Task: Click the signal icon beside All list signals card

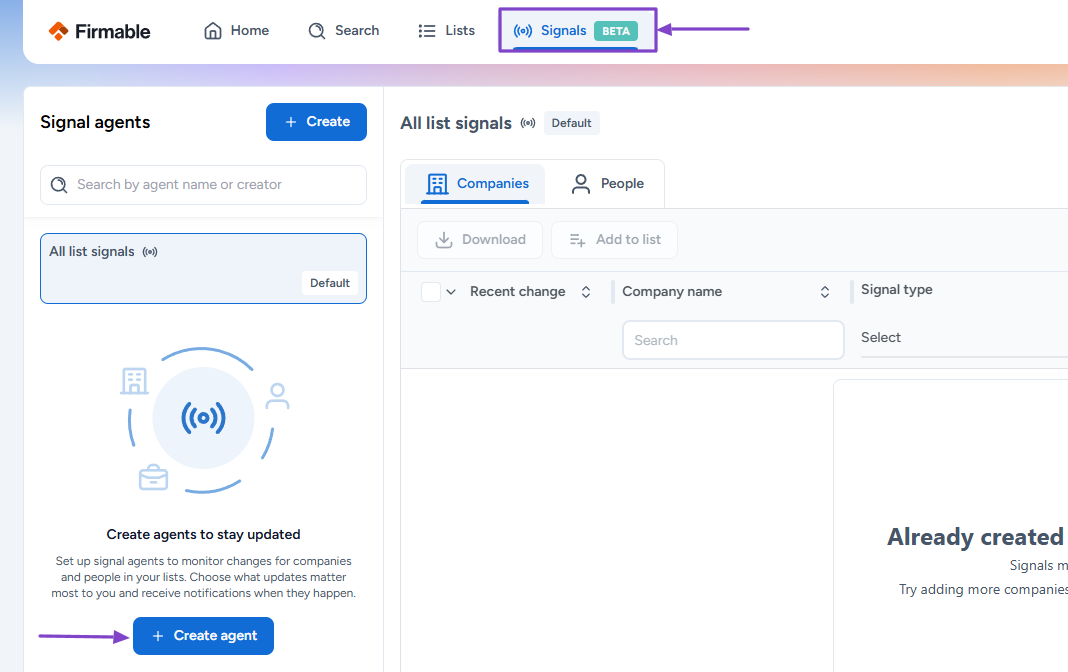Action: [150, 252]
